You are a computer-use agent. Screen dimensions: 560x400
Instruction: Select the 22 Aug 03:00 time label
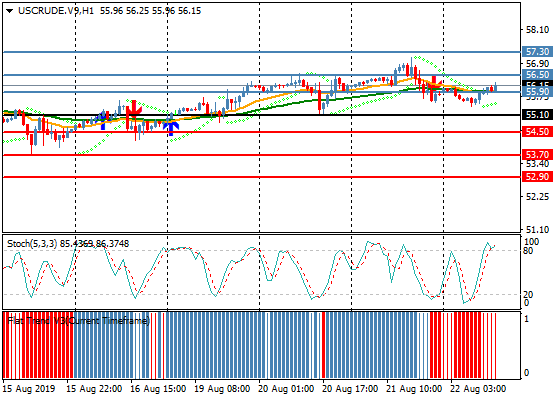pos(478,389)
